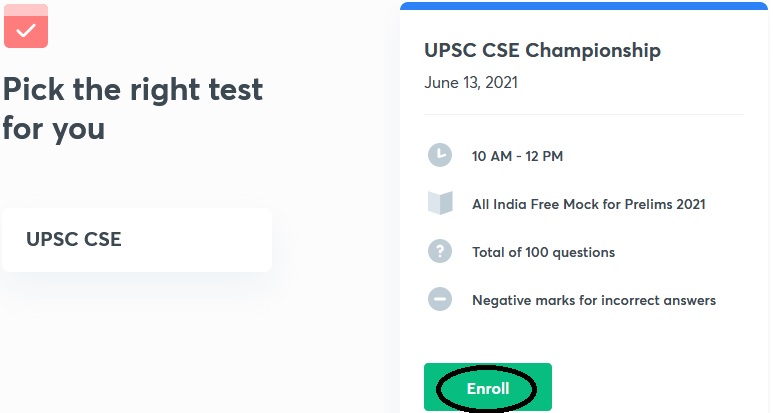Click the open book icon
Viewport: 773px width, 413px height.
point(440,203)
